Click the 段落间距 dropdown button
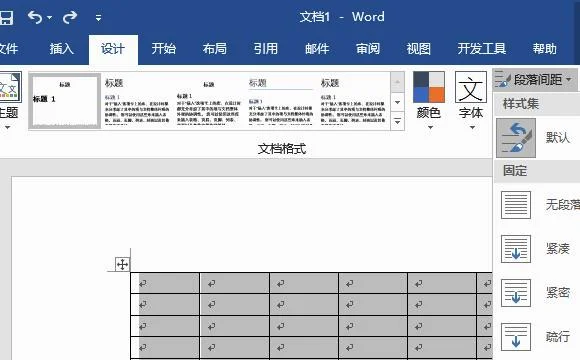The width and height of the screenshot is (580, 360). click(535, 80)
